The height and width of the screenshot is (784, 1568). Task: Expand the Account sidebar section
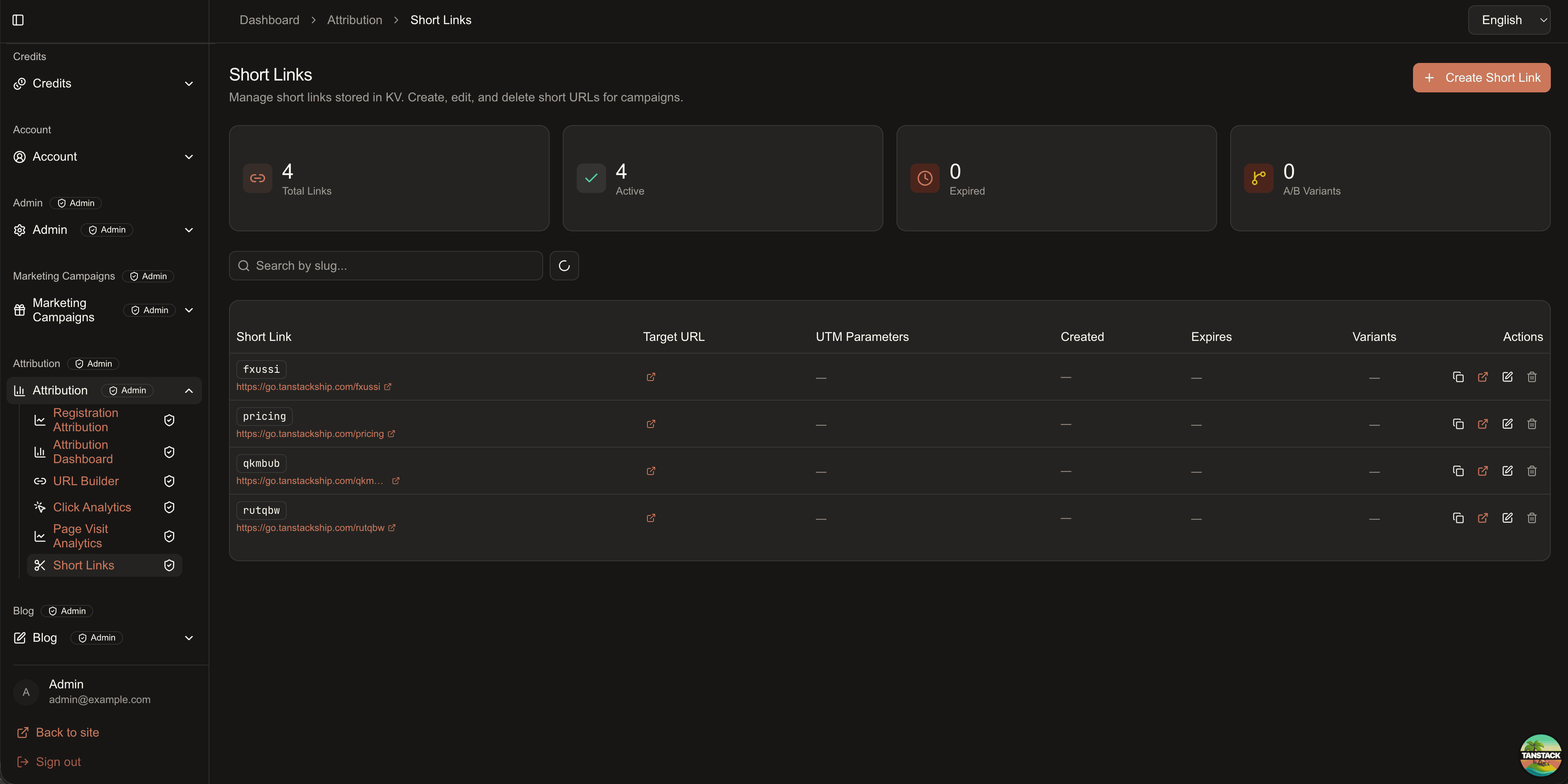point(104,157)
